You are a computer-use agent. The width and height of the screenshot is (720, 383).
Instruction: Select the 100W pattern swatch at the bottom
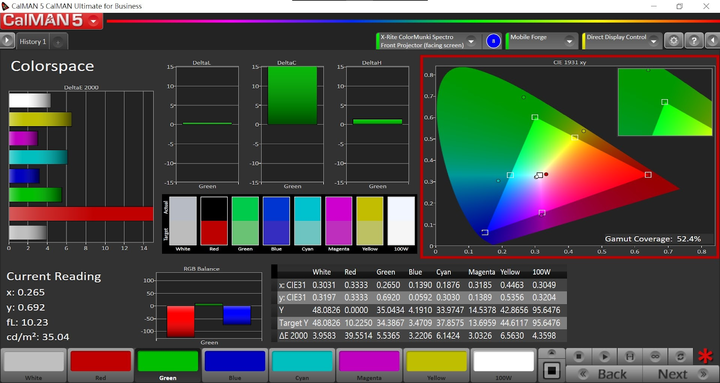pos(503,365)
